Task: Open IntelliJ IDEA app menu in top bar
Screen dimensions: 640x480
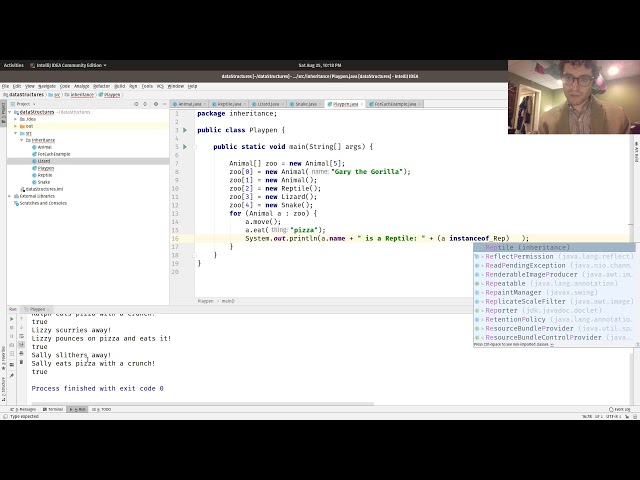Action: click(x=69, y=65)
